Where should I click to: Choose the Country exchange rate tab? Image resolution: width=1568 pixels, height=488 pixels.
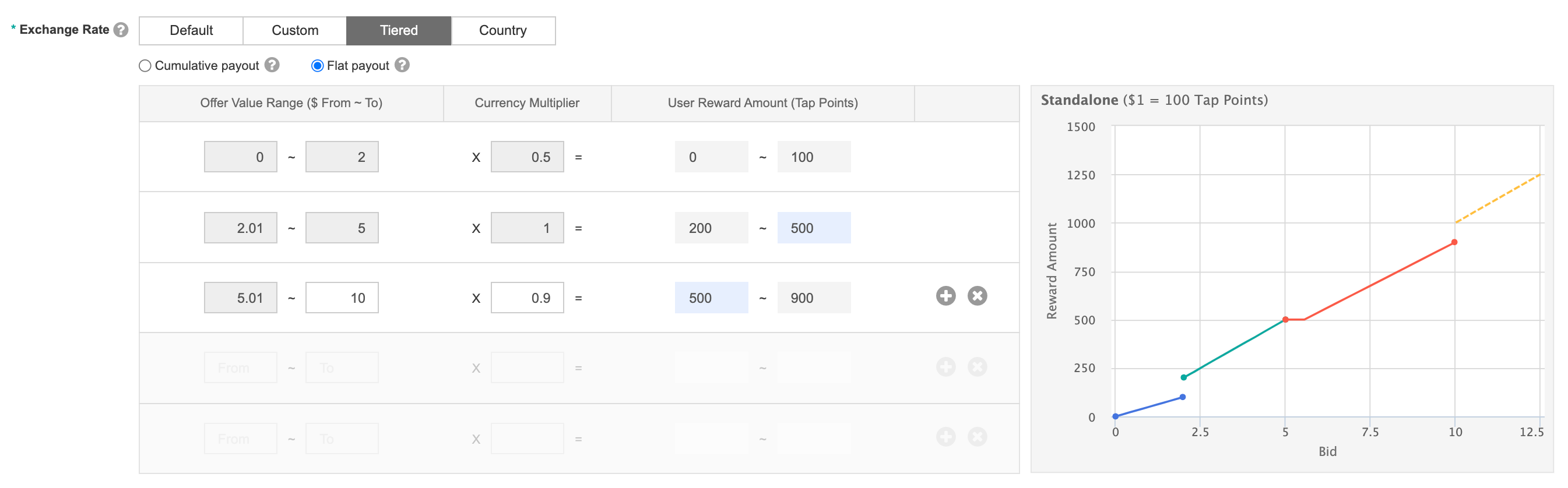coord(503,30)
